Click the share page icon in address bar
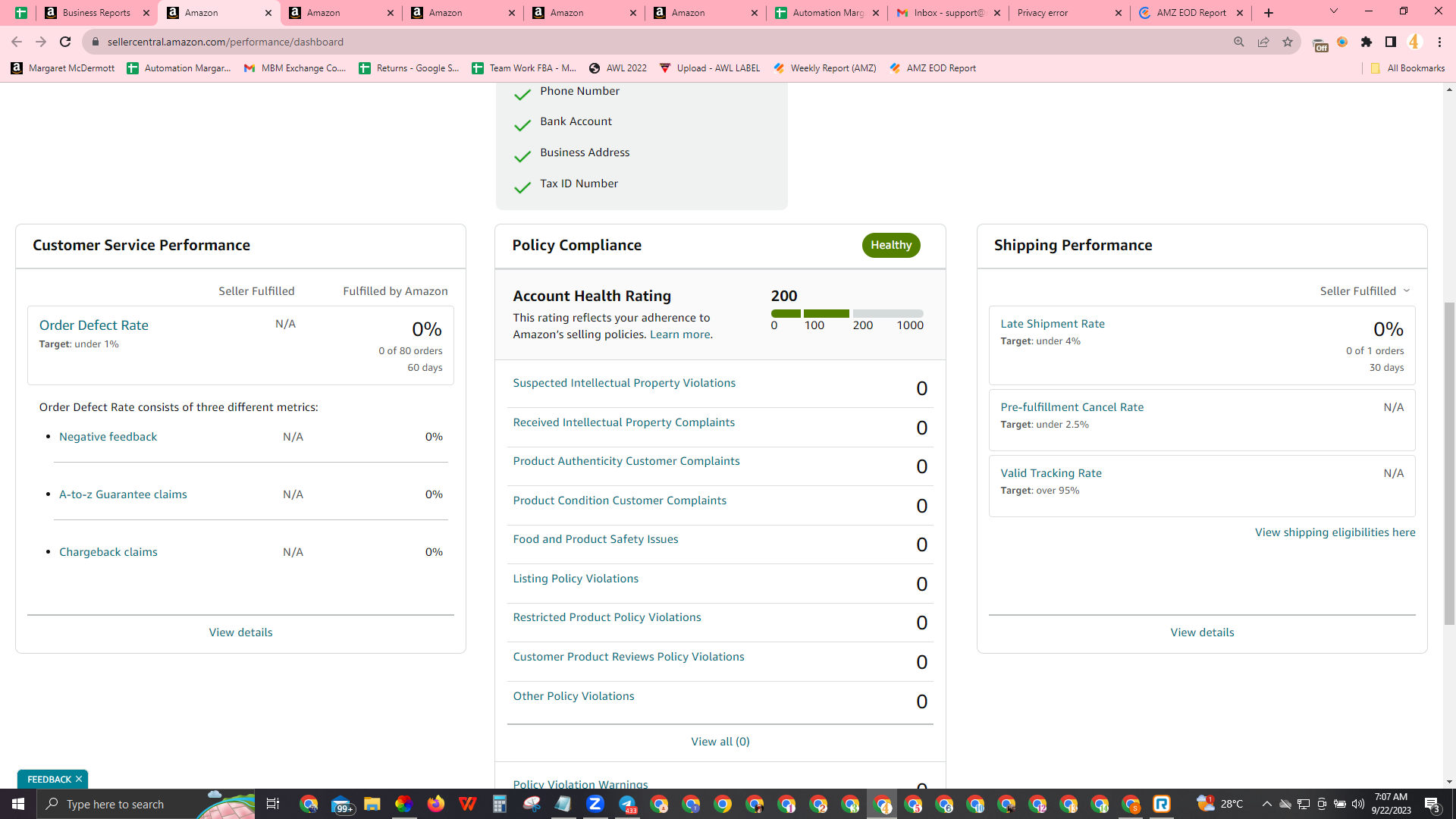This screenshot has width=1456, height=819. coord(1263,42)
